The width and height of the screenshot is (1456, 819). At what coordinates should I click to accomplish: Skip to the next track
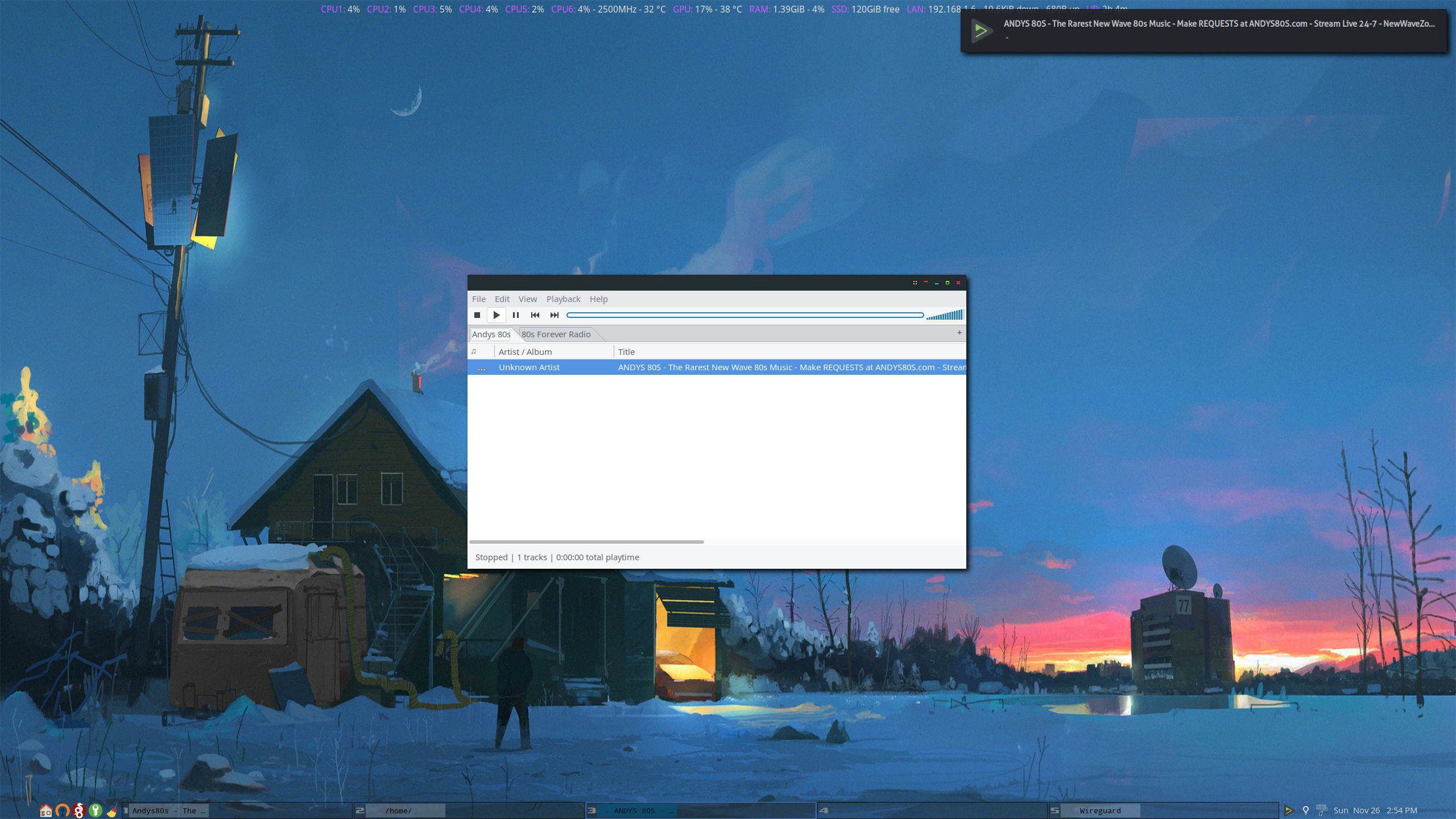(x=555, y=315)
